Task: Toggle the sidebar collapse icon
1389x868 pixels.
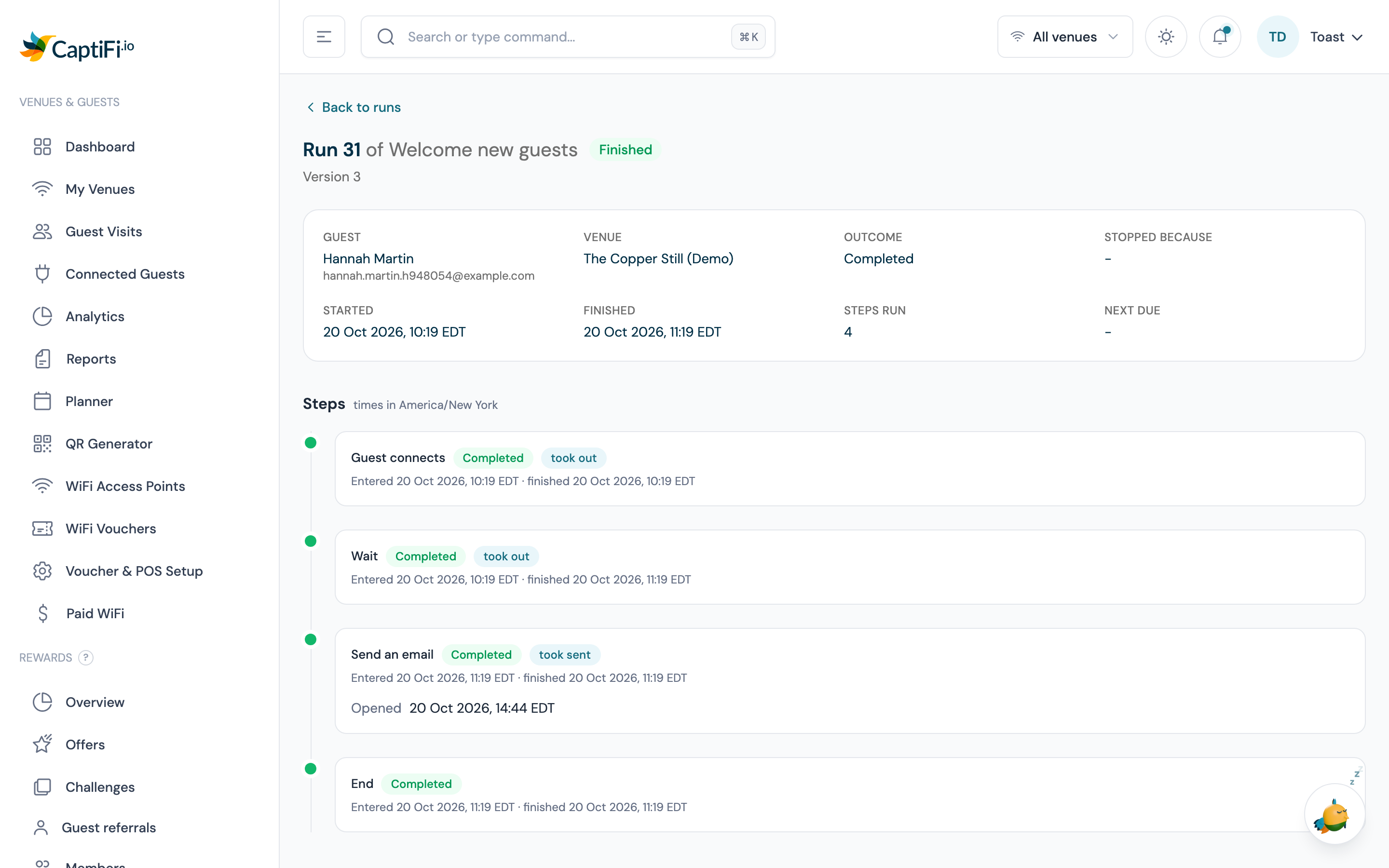Action: (x=324, y=37)
